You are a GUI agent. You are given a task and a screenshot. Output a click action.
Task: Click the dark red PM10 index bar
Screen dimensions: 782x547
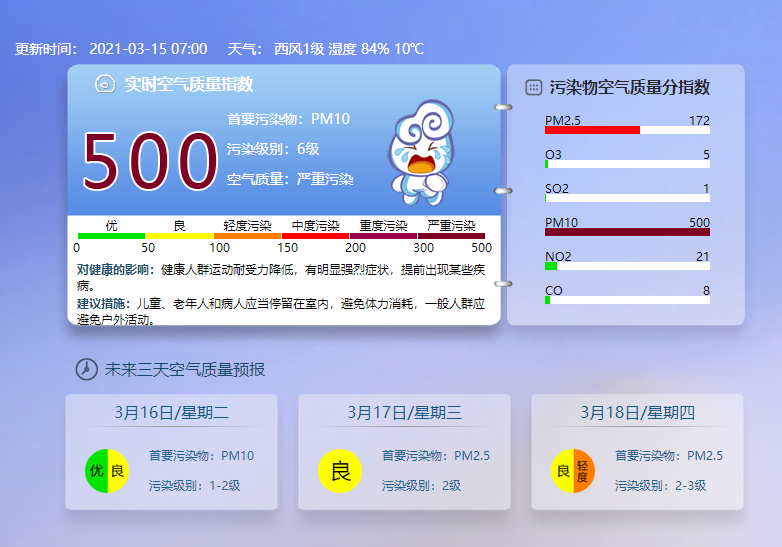tap(627, 232)
